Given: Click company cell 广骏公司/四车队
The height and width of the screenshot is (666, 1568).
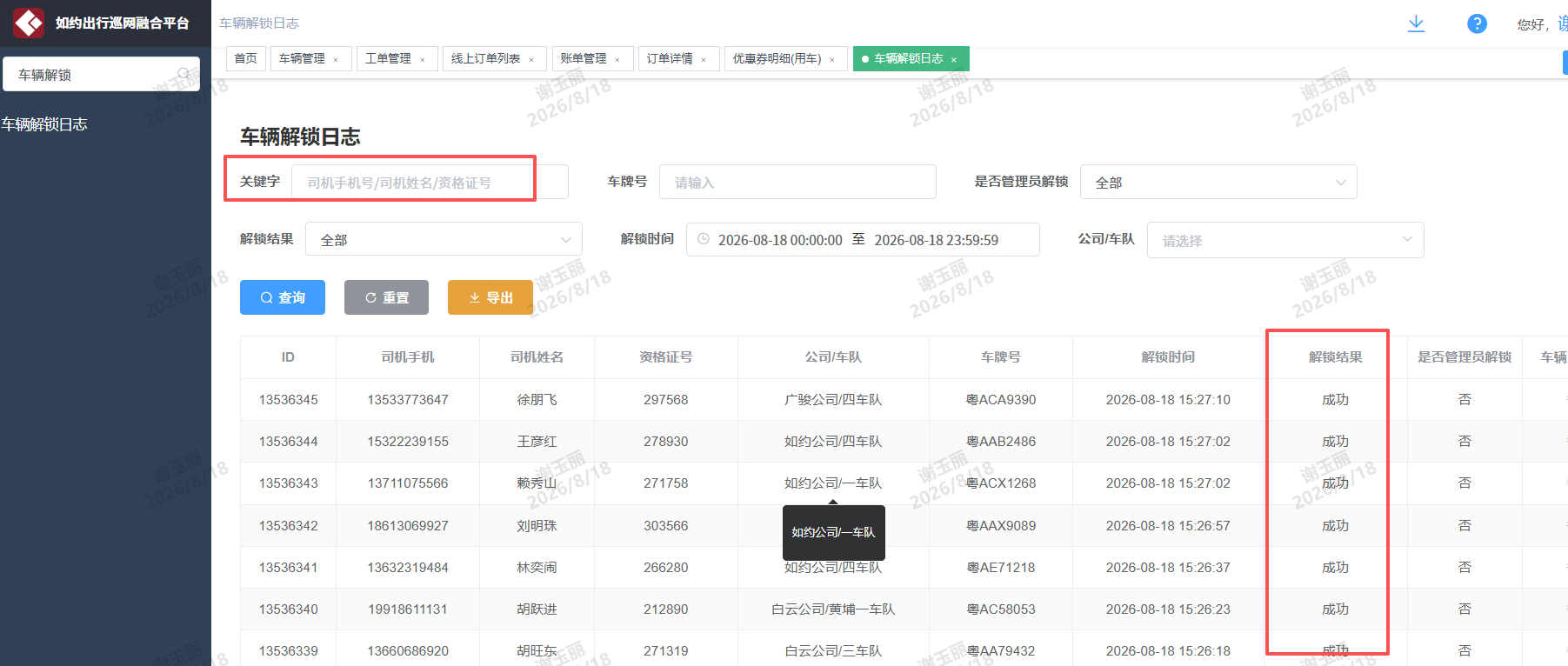Looking at the screenshot, I should coord(833,400).
